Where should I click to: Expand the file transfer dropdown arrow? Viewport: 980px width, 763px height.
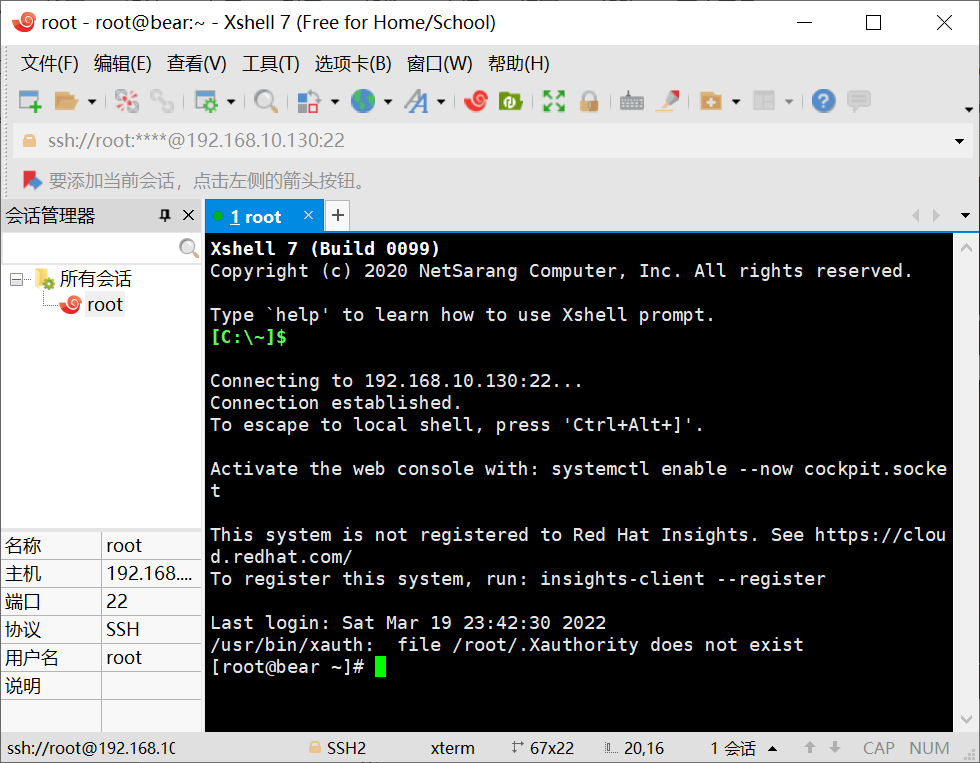pos(335,102)
